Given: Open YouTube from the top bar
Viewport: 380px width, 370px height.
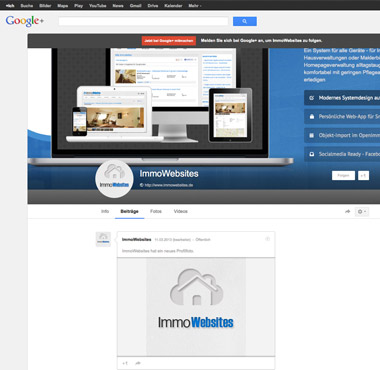Looking at the screenshot, I should click(x=97, y=6).
